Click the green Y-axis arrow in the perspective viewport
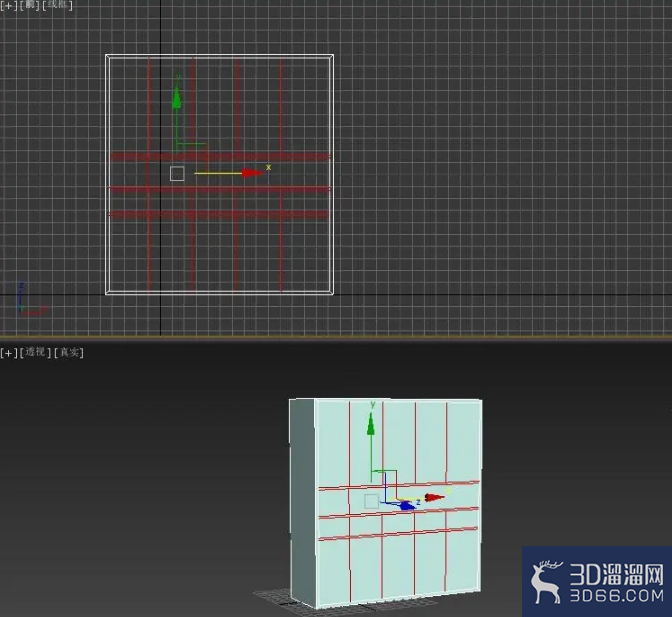672x617 pixels. coord(371,424)
